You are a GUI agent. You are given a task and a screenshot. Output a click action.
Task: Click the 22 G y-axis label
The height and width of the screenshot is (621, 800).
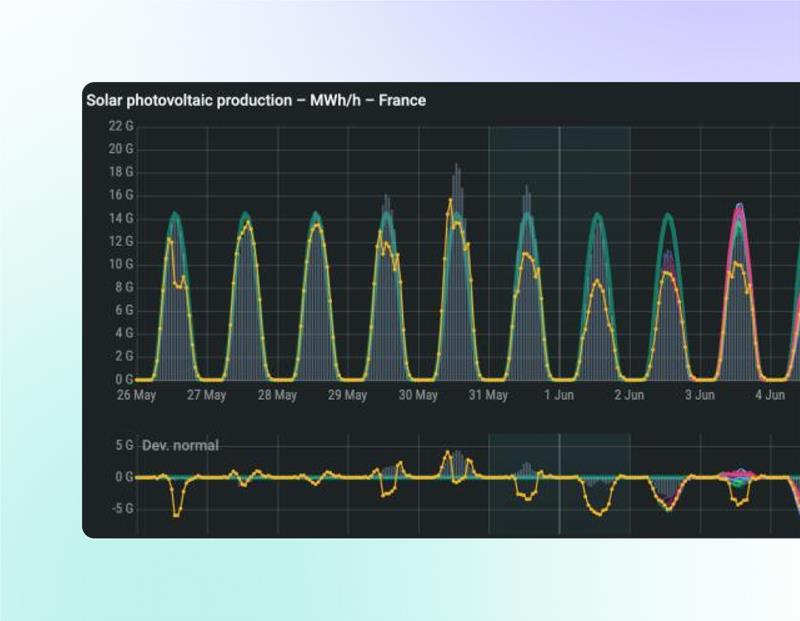click(121, 126)
